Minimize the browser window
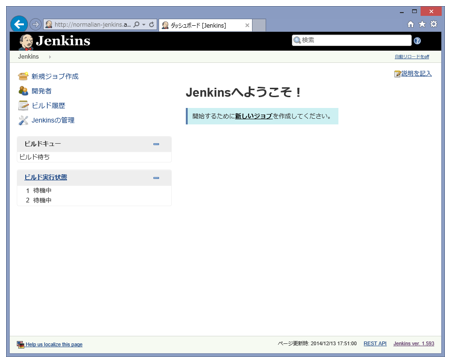451x361 pixels. [x=402, y=12]
